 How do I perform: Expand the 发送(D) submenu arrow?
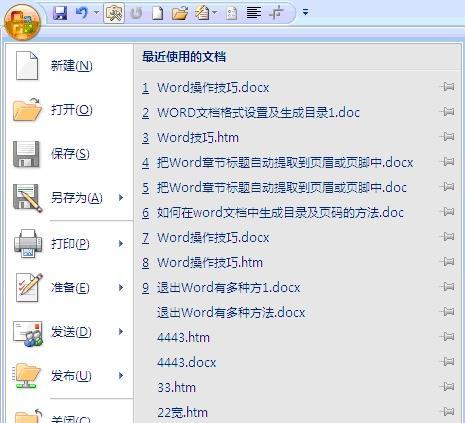pos(121,331)
